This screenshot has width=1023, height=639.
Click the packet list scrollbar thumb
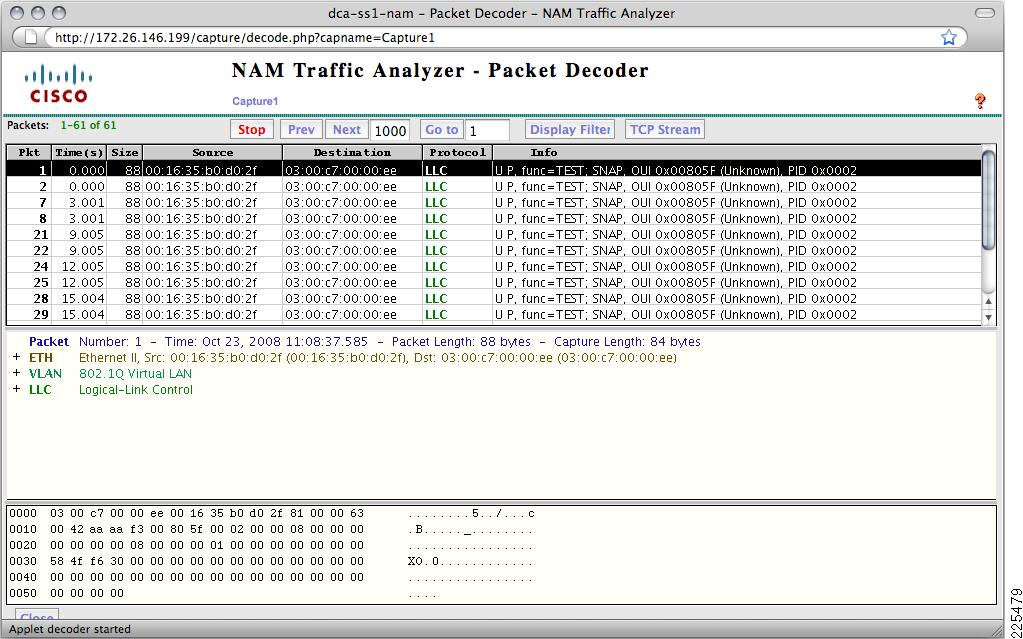point(988,198)
